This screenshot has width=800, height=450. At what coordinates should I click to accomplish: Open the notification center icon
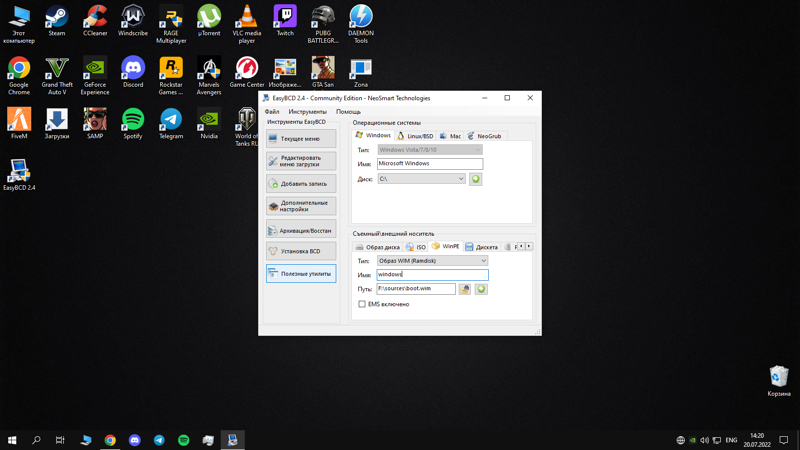click(784, 440)
